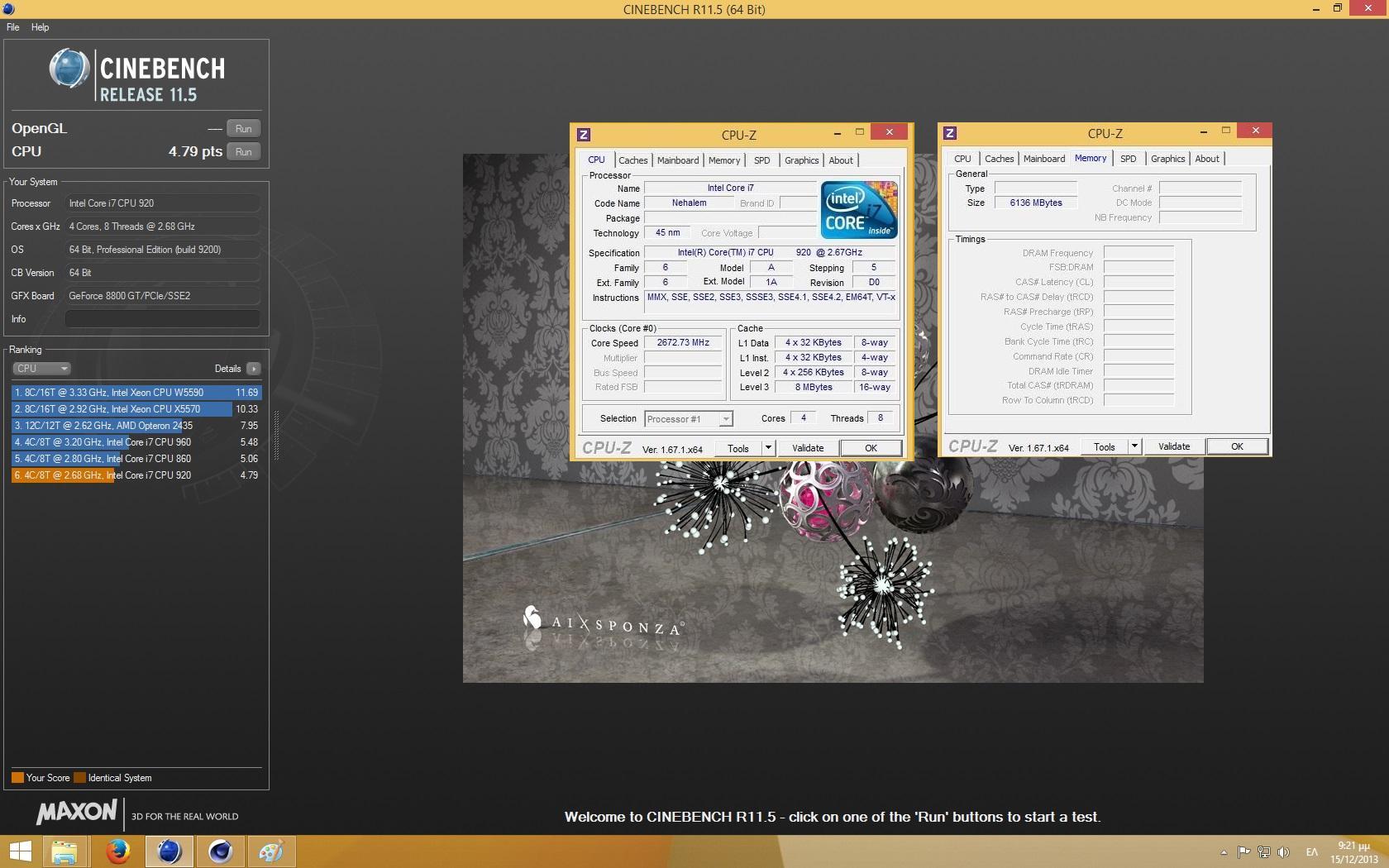Click the keyboard language indicator in tray
Image resolution: width=1389 pixels, height=868 pixels.
[x=1311, y=852]
